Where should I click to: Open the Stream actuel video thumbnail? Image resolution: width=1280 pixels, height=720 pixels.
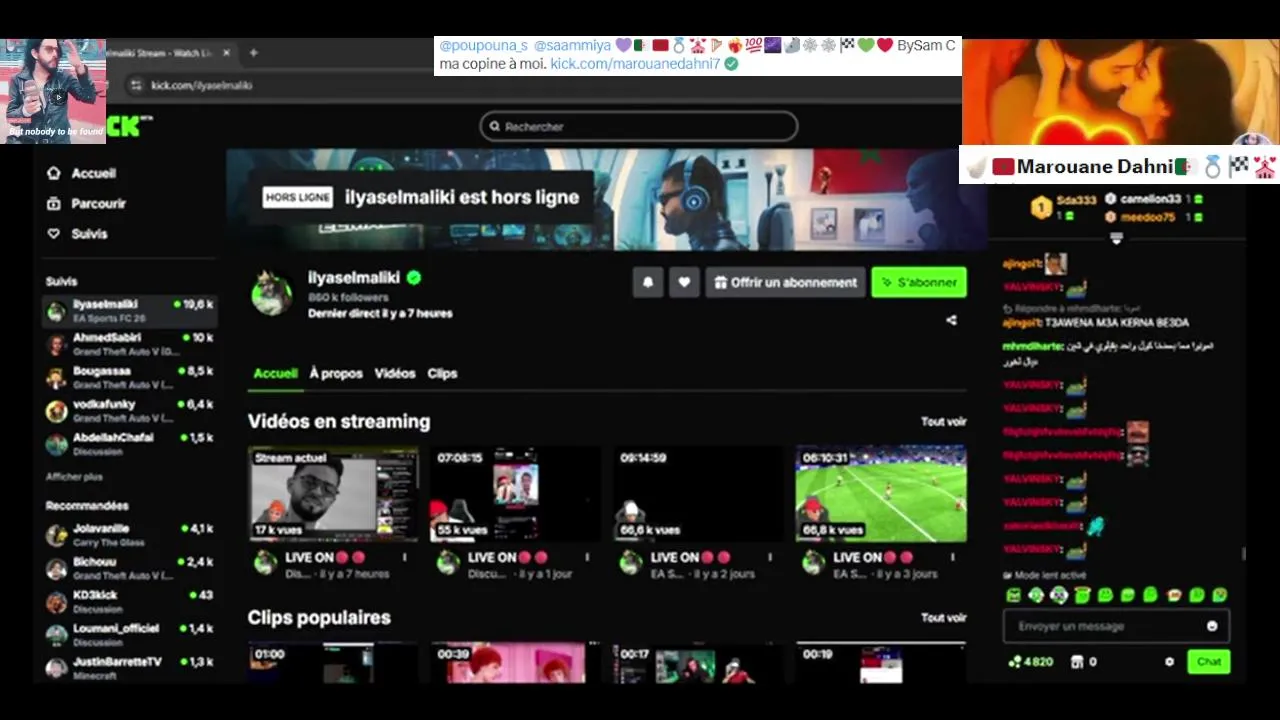click(334, 494)
